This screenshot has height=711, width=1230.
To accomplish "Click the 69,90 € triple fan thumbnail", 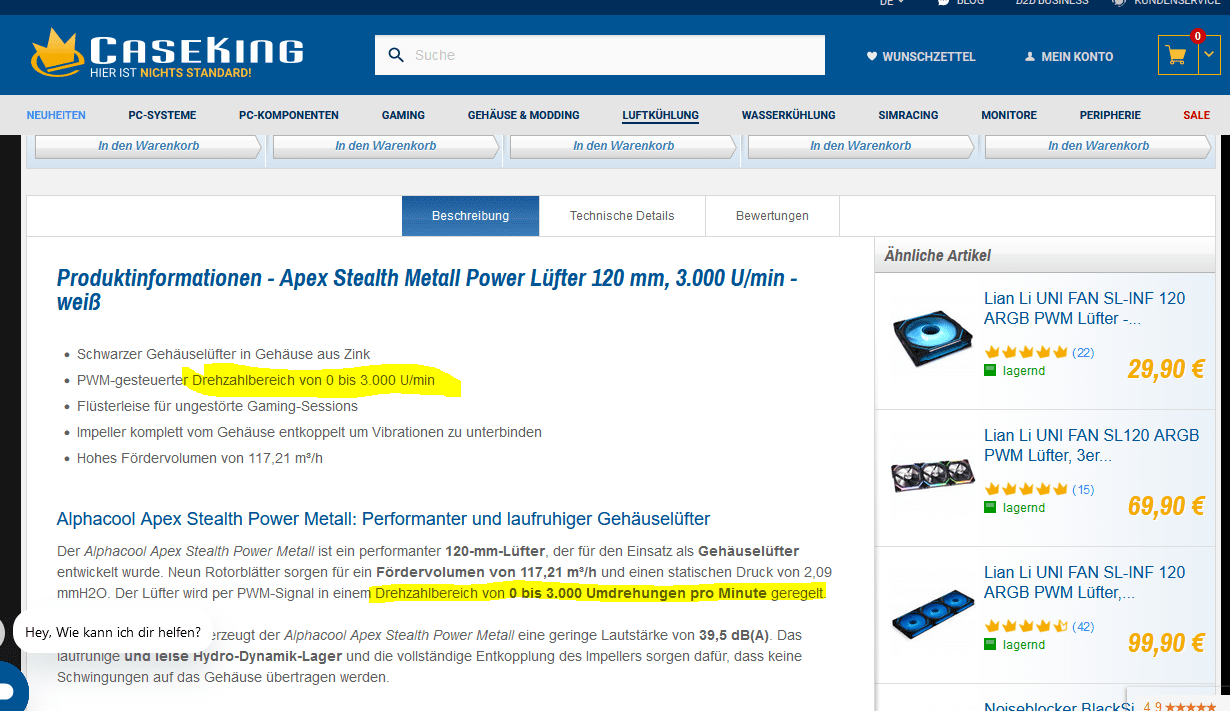I will point(932,476).
